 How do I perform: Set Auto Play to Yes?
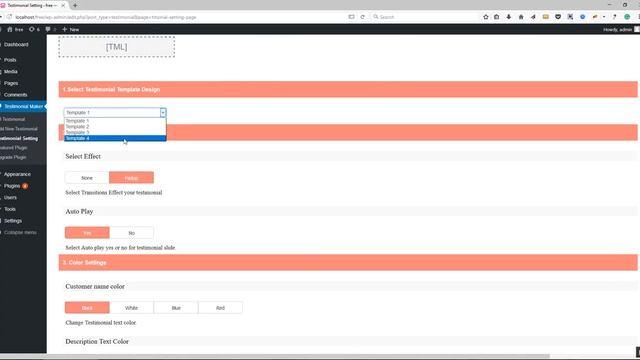(x=87, y=233)
